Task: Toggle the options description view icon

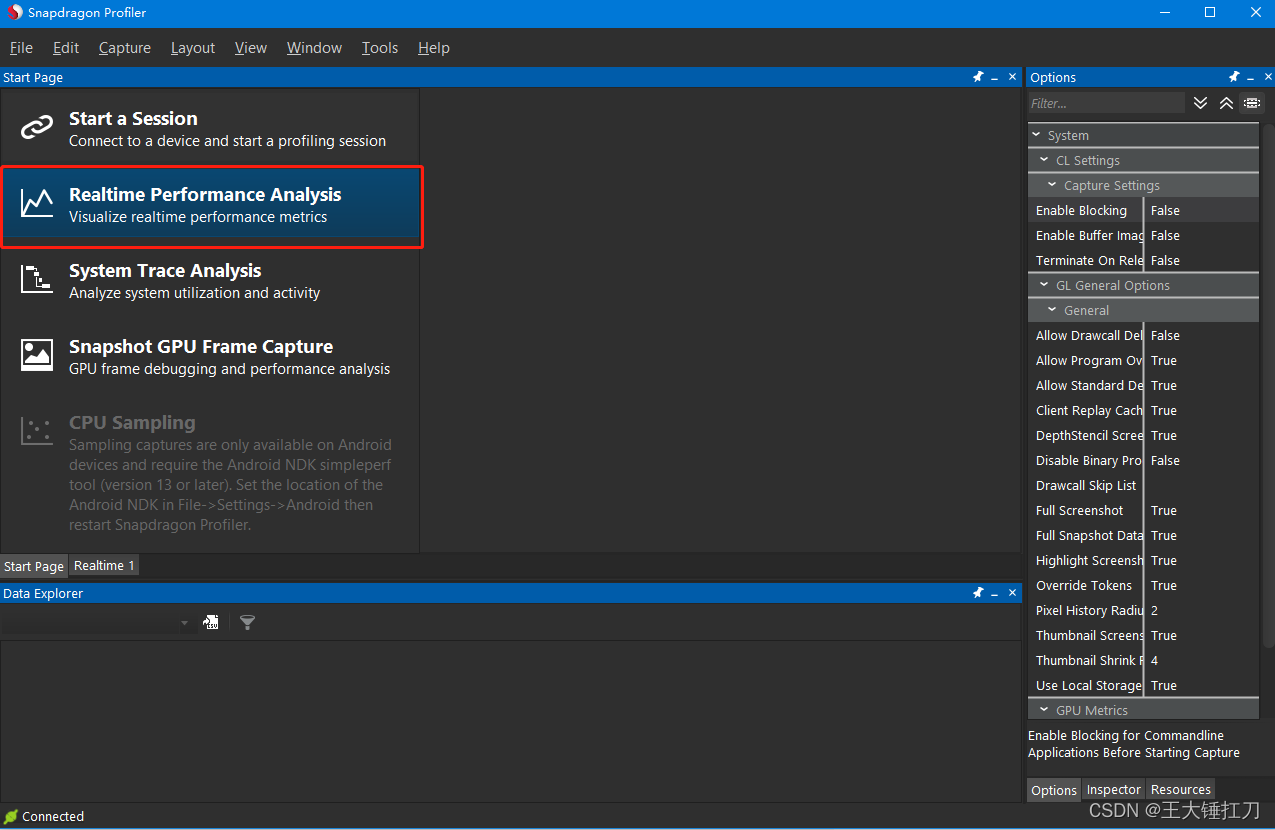Action: (1252, 103)
